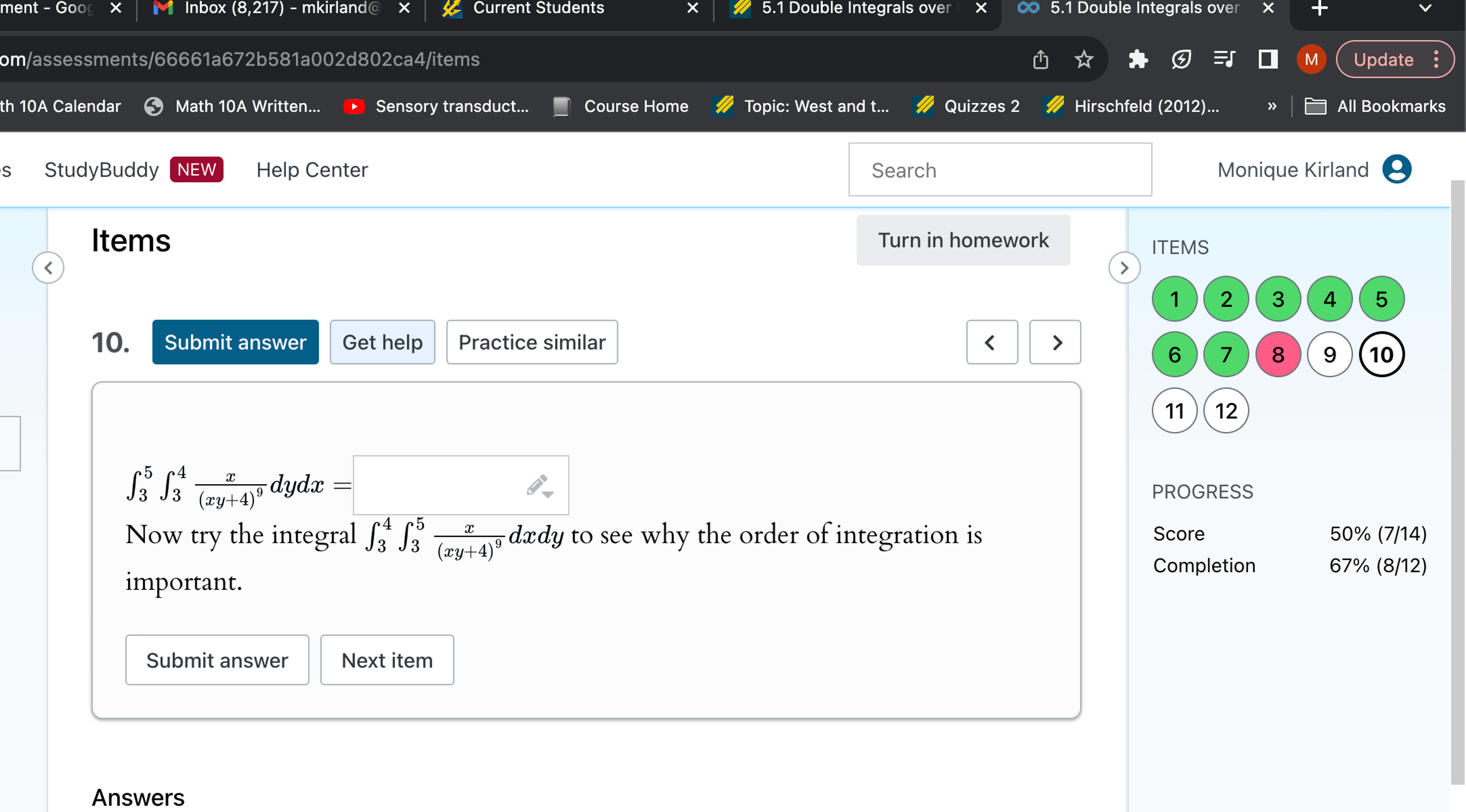Click the Turn in homework button
Screen dimensions: 1466x812
click(962, 240)
